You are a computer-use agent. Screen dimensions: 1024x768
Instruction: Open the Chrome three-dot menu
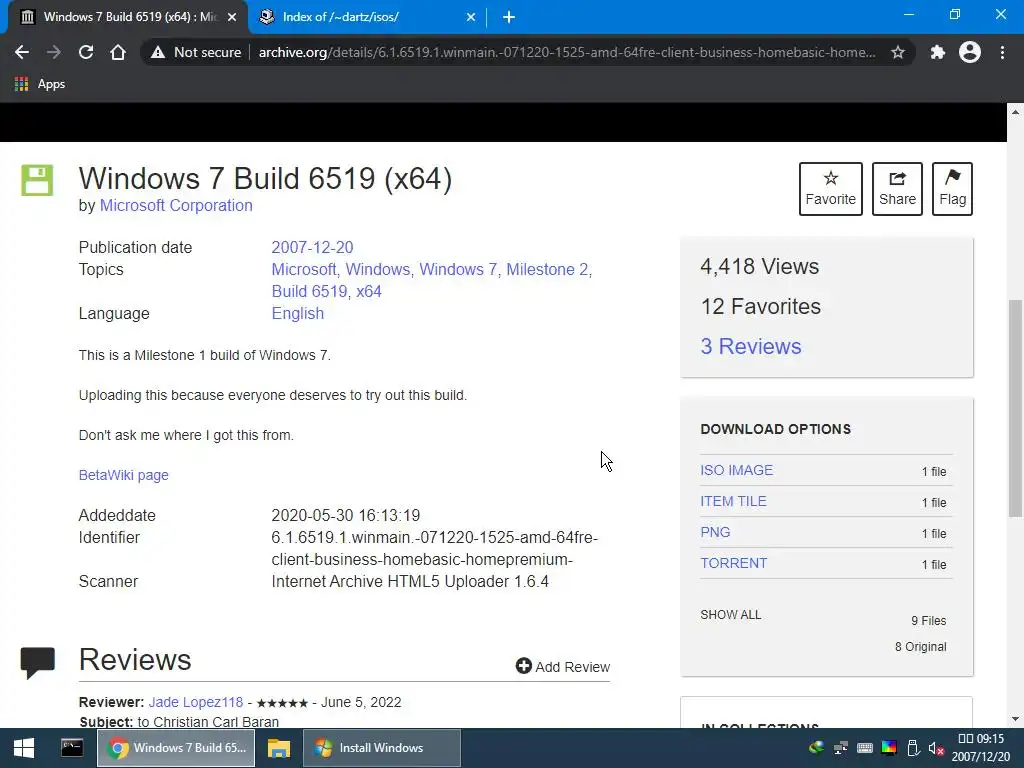click(x=1002, y=52)
